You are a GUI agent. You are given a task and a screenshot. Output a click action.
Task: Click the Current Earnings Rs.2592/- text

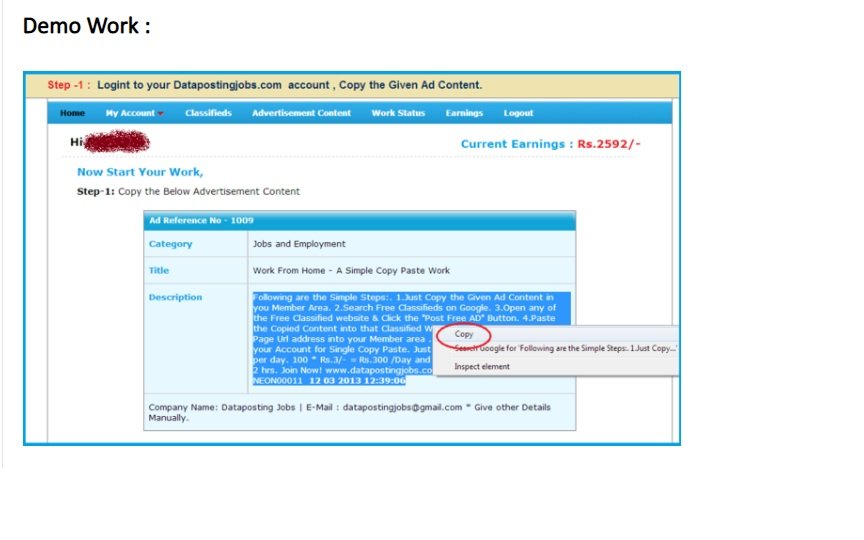point(550,144)
